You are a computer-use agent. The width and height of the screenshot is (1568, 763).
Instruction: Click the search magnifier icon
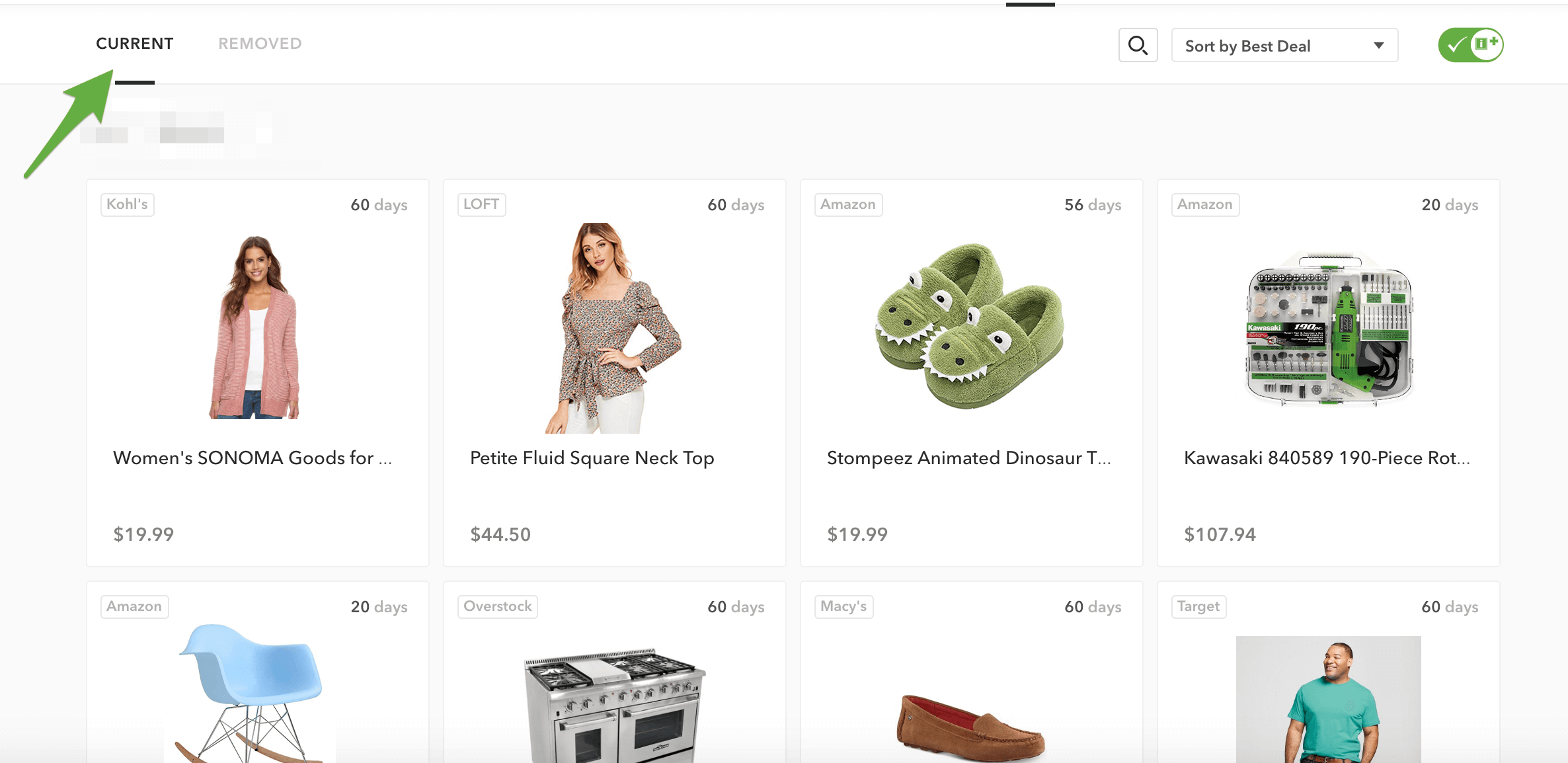[1138, 46]
